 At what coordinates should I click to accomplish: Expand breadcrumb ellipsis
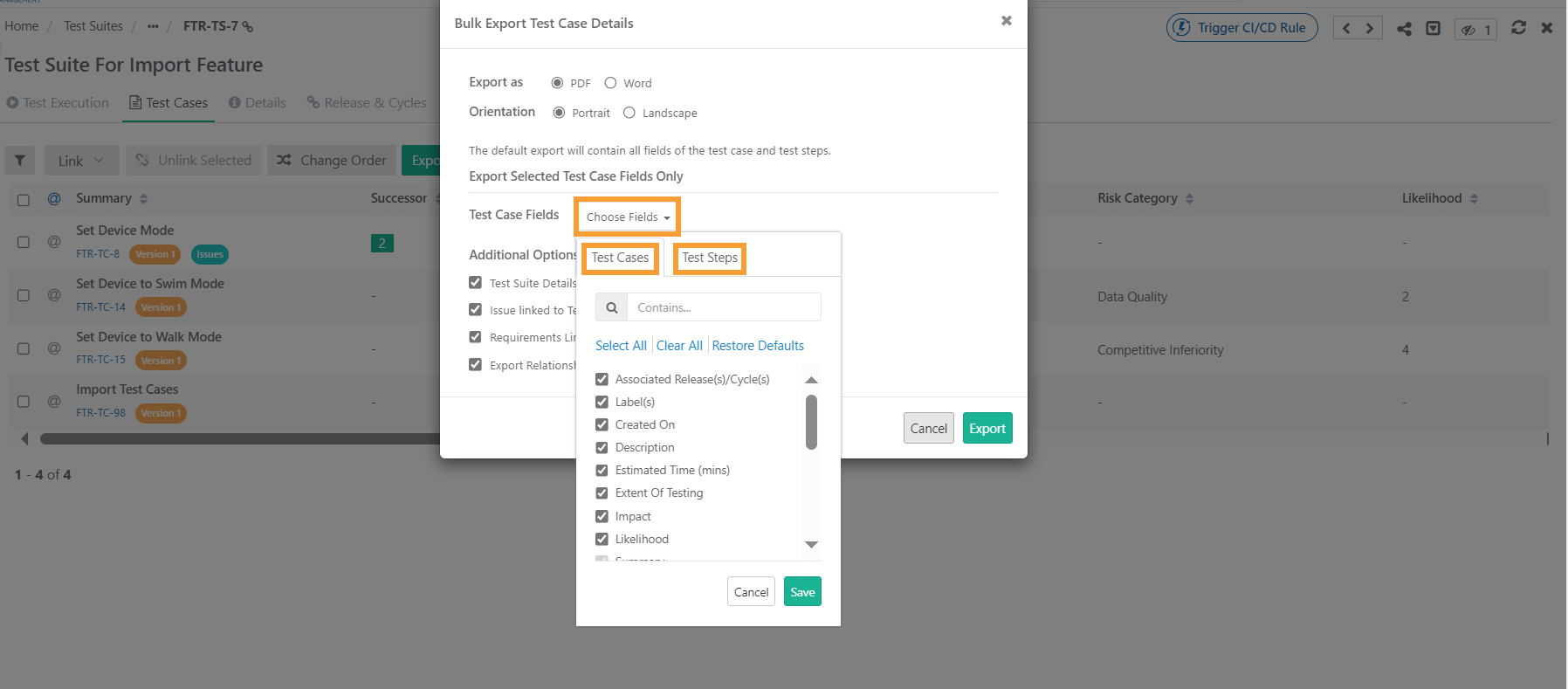(x=153, y=26)
